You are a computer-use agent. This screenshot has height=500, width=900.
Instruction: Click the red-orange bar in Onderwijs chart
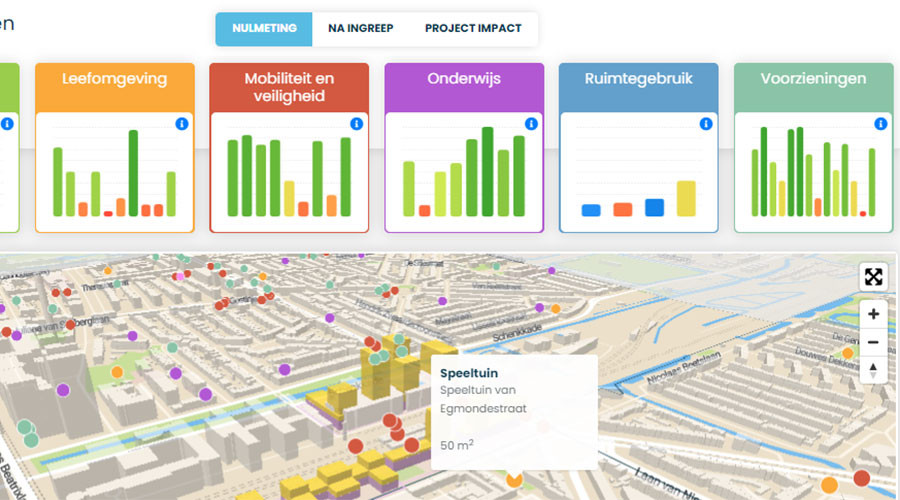(424, 211)
